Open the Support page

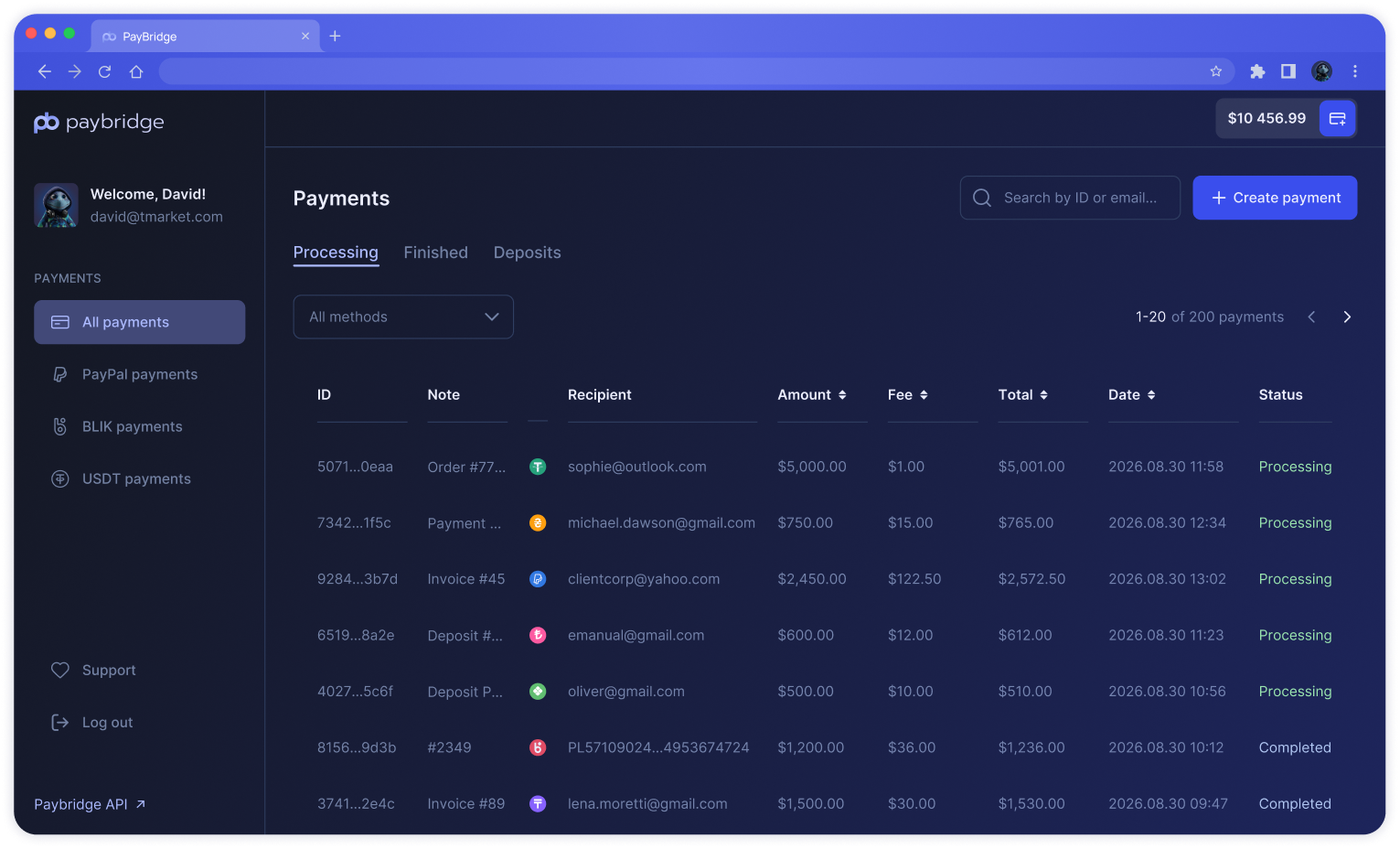click(x=93, y=671)
